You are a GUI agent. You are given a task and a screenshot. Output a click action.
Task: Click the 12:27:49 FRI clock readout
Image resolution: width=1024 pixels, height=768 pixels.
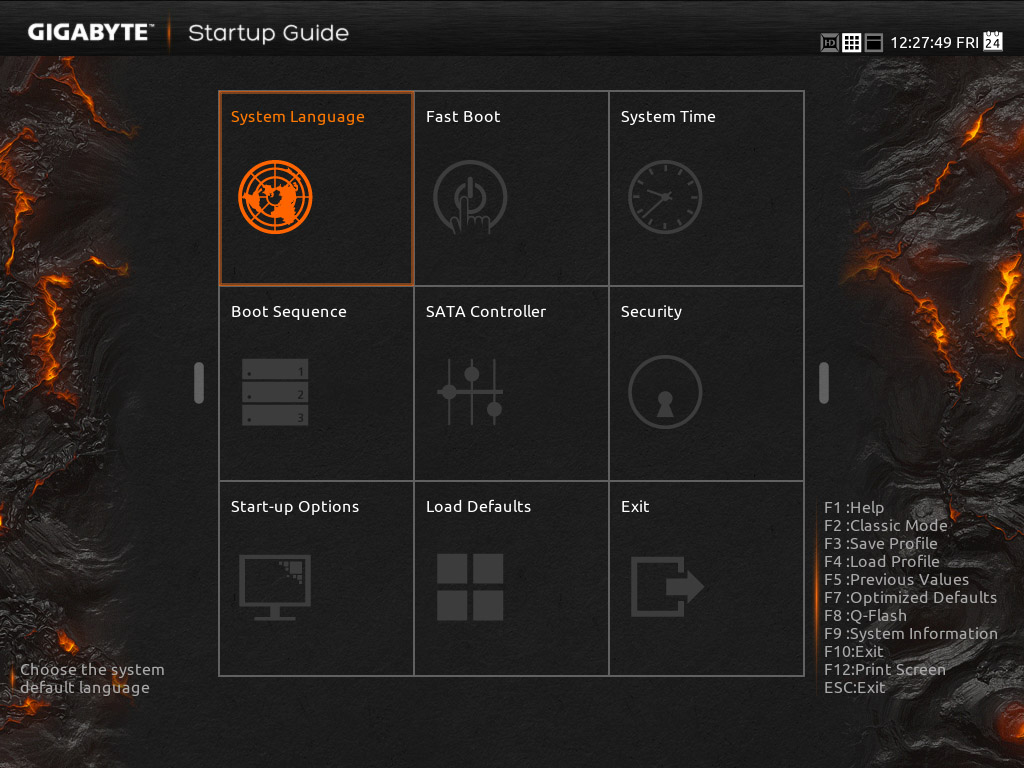tap(935, 43)
